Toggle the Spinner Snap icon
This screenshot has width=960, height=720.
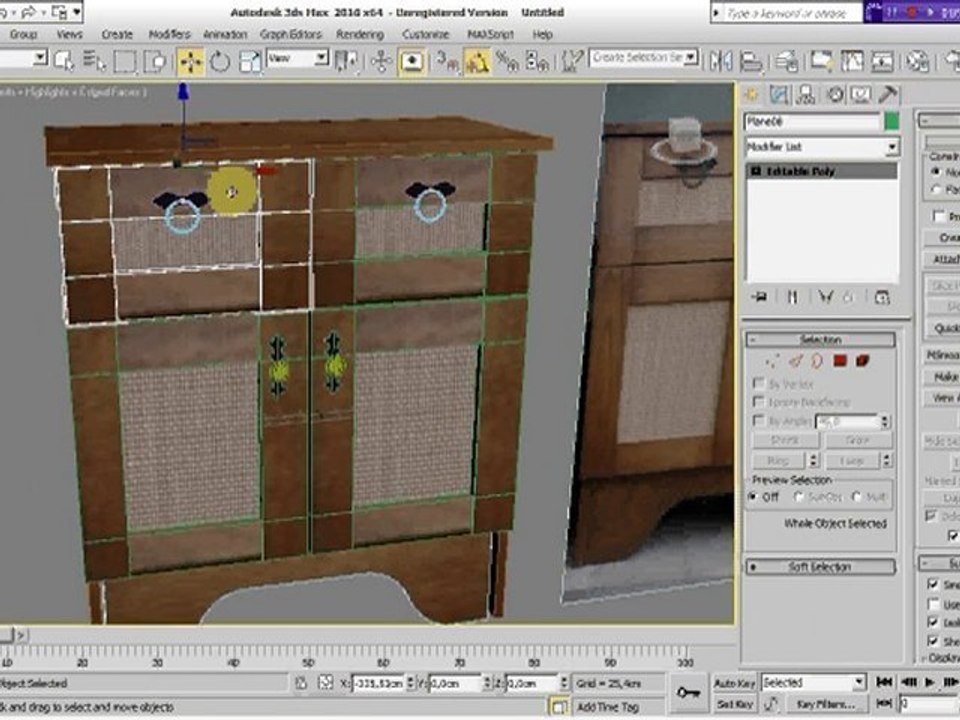(x=537, y=62)
